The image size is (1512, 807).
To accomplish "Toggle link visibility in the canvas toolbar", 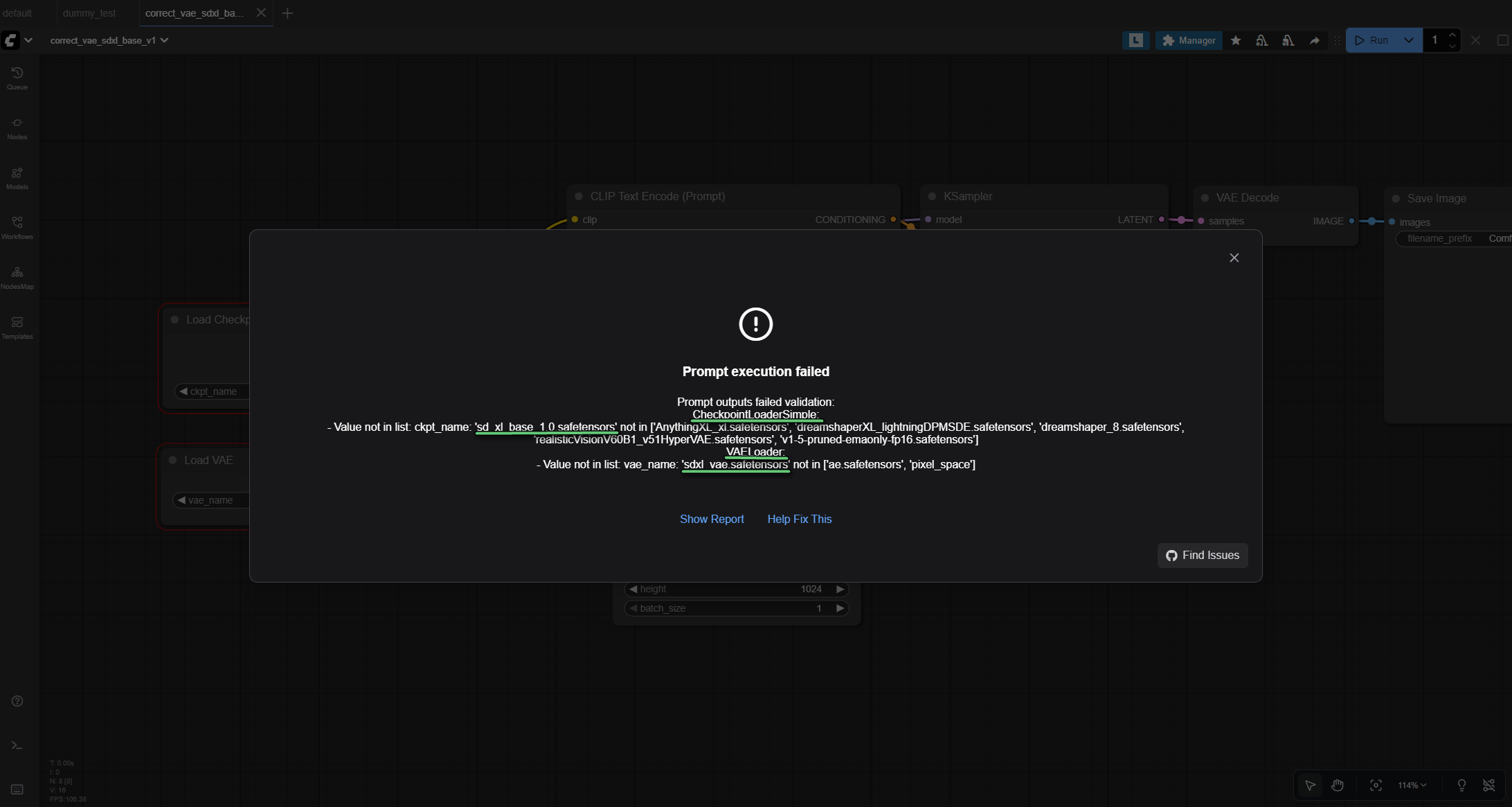I will pyautogui.click(x=1488, y=785).
